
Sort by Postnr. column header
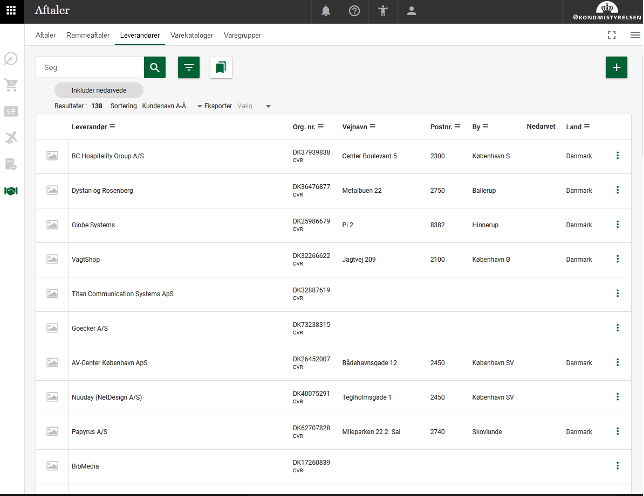tap(445, 126)
